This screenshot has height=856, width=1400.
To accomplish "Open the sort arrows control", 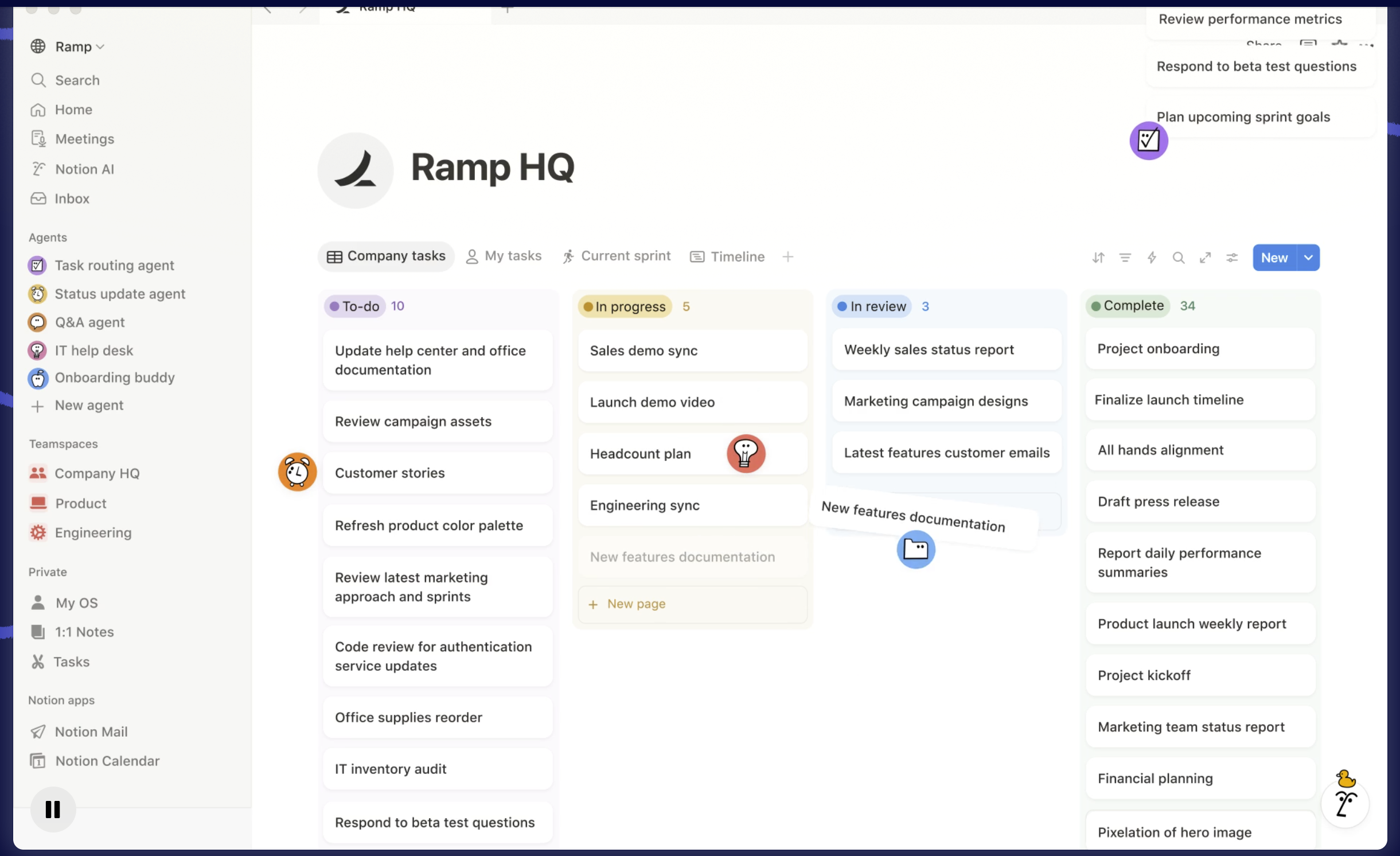I will [x=1098, y=258].
